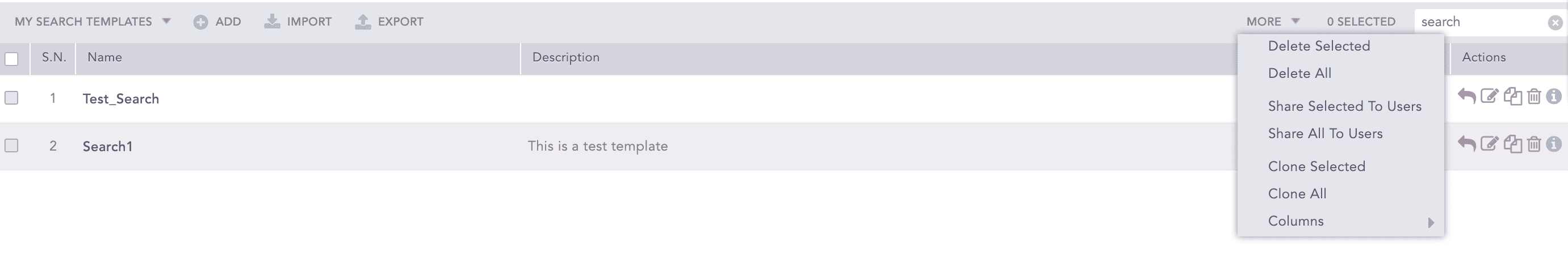Select Share All To Users option
The image size is (1568, 258).
point(1324,134)
